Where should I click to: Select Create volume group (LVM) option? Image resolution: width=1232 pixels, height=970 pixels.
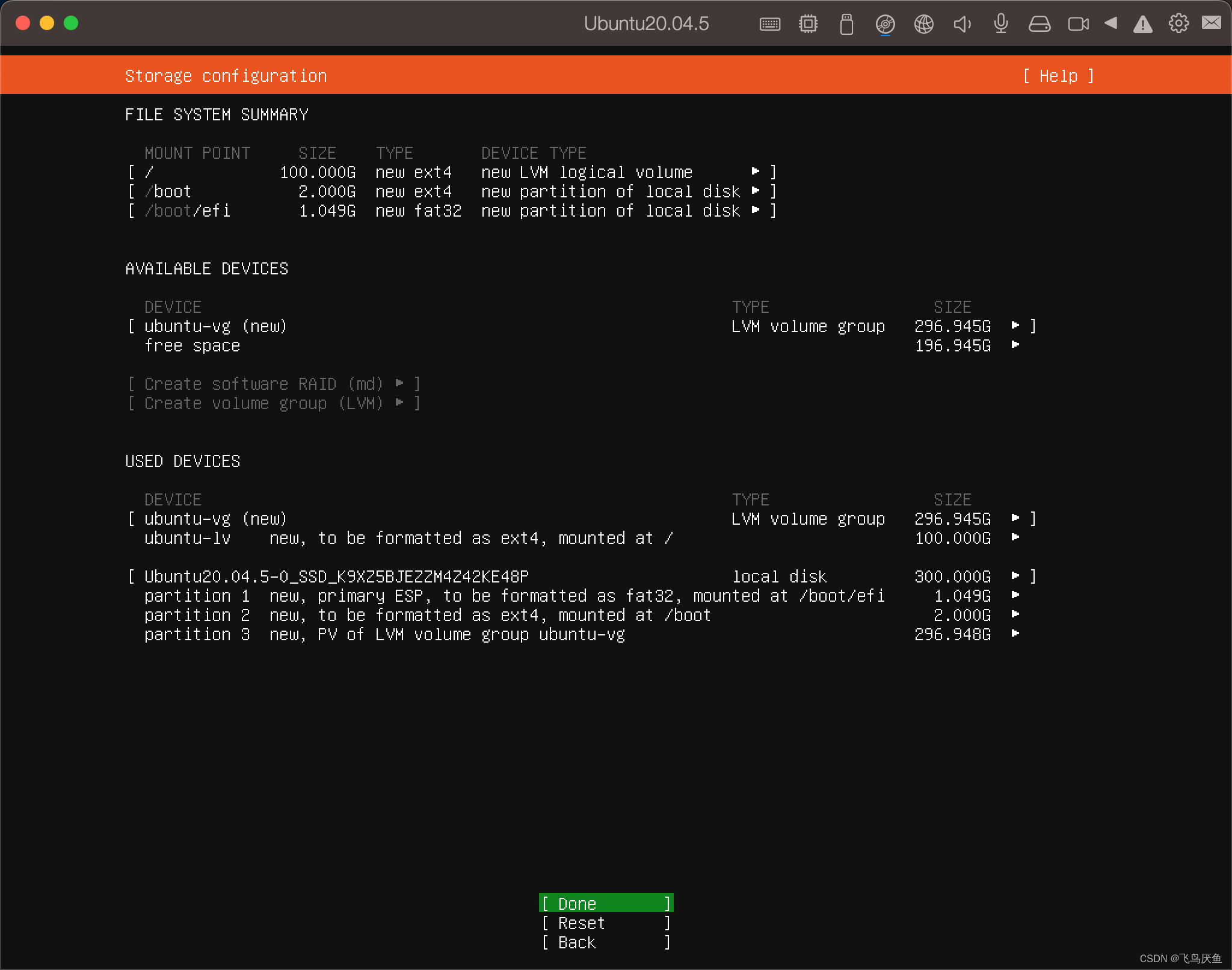274,403
